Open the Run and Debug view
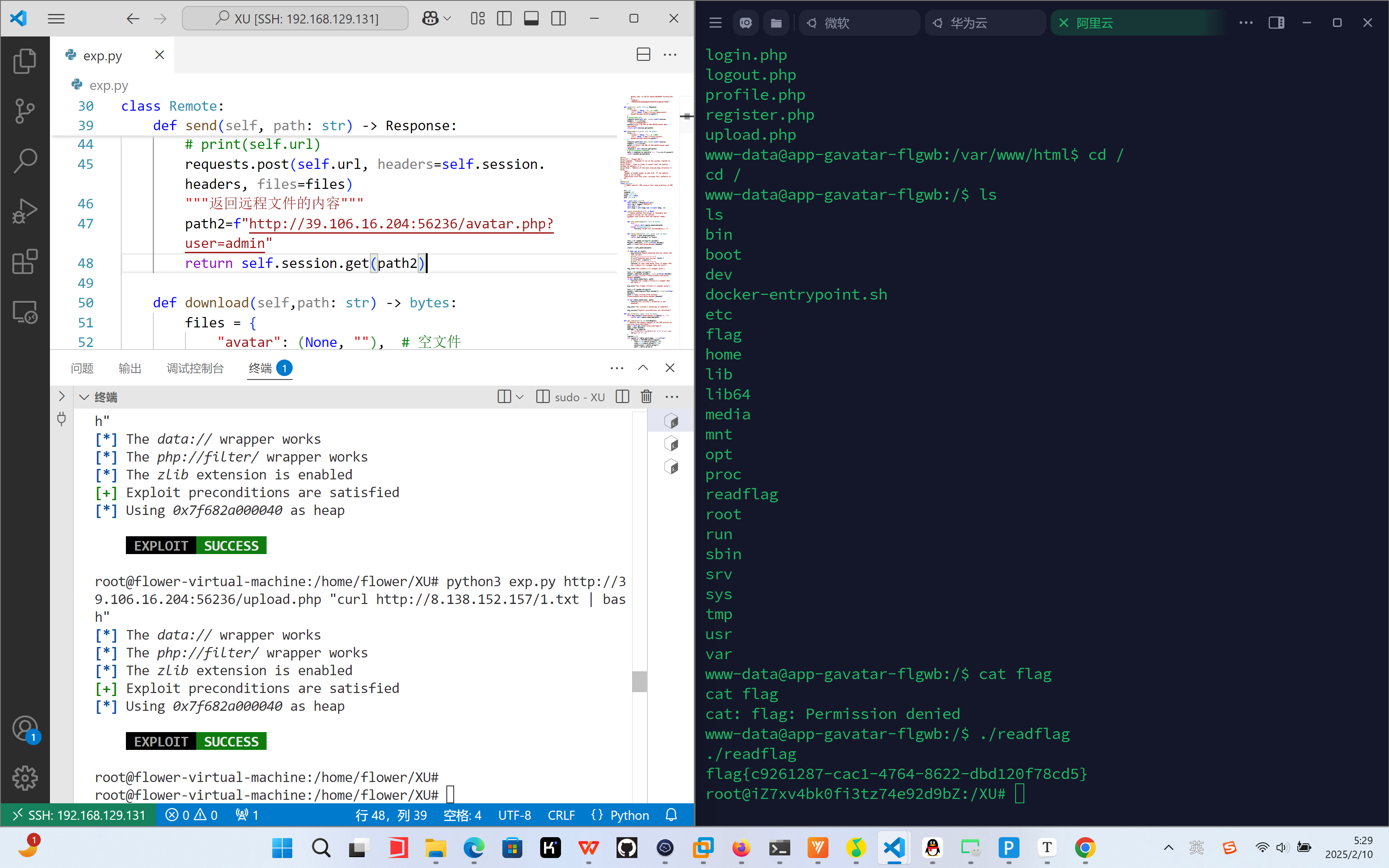1389x868 pixels. (25, 211)
